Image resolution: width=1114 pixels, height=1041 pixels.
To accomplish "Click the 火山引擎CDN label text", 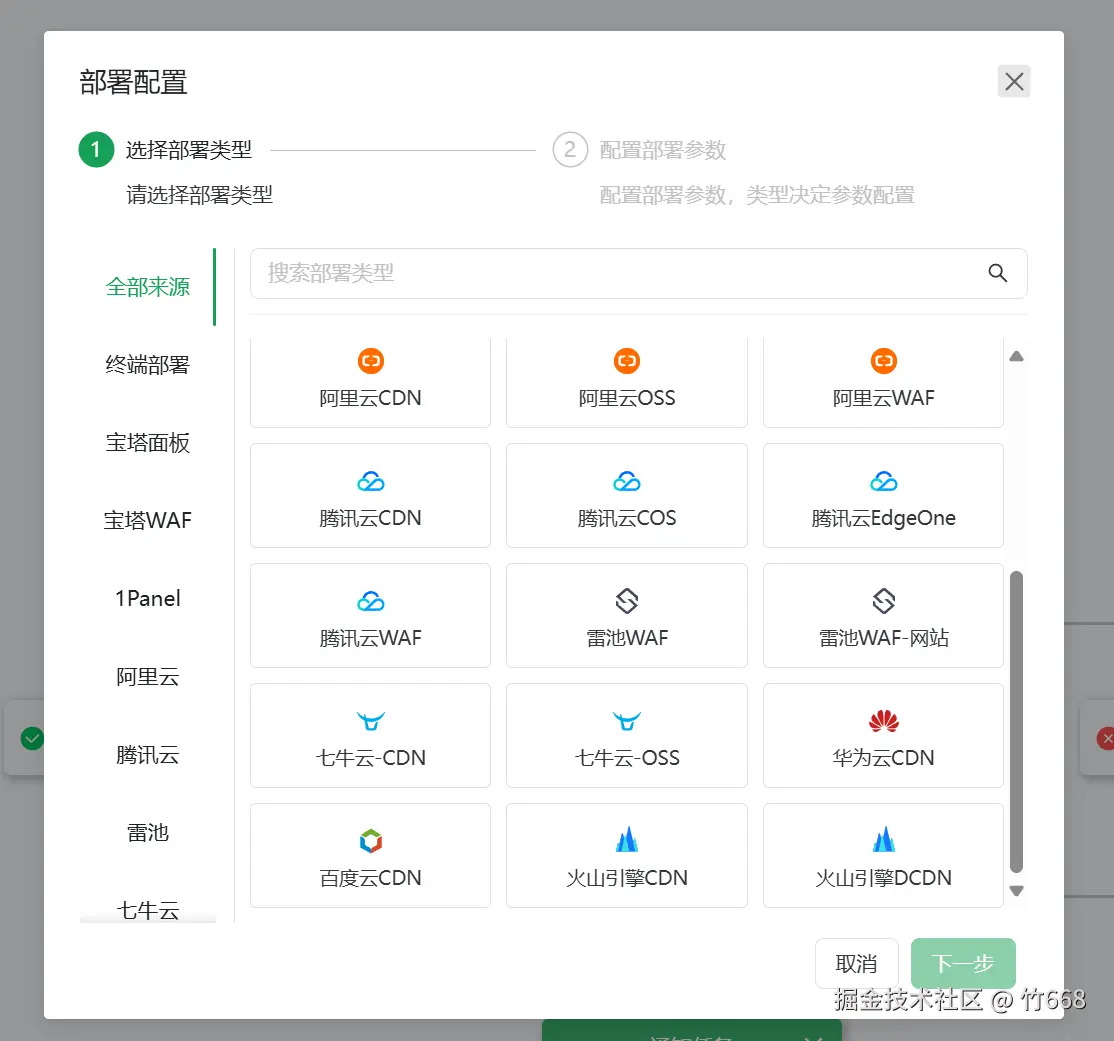I will 627,878.
